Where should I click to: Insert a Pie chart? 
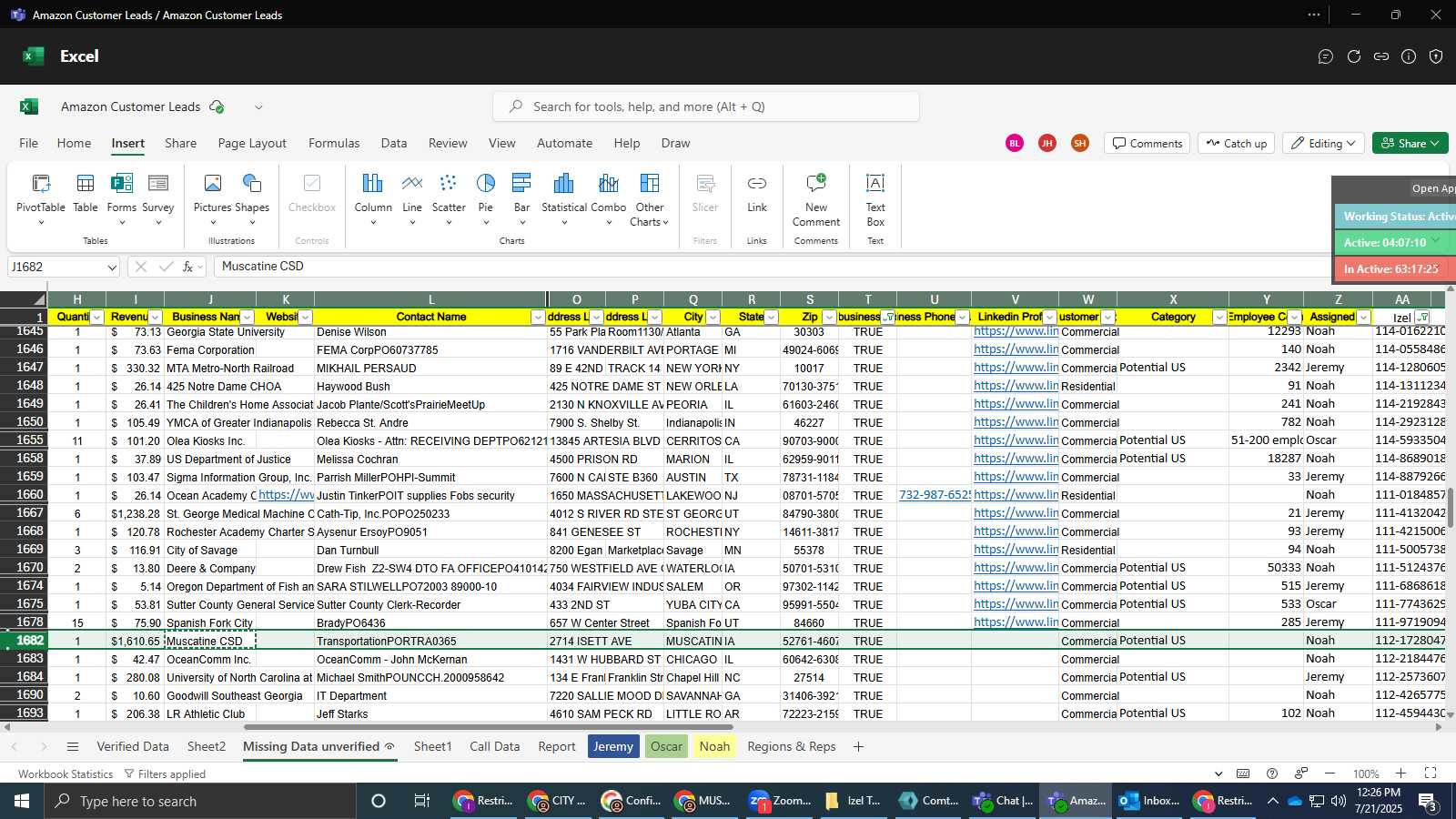(x=486, y=198)
